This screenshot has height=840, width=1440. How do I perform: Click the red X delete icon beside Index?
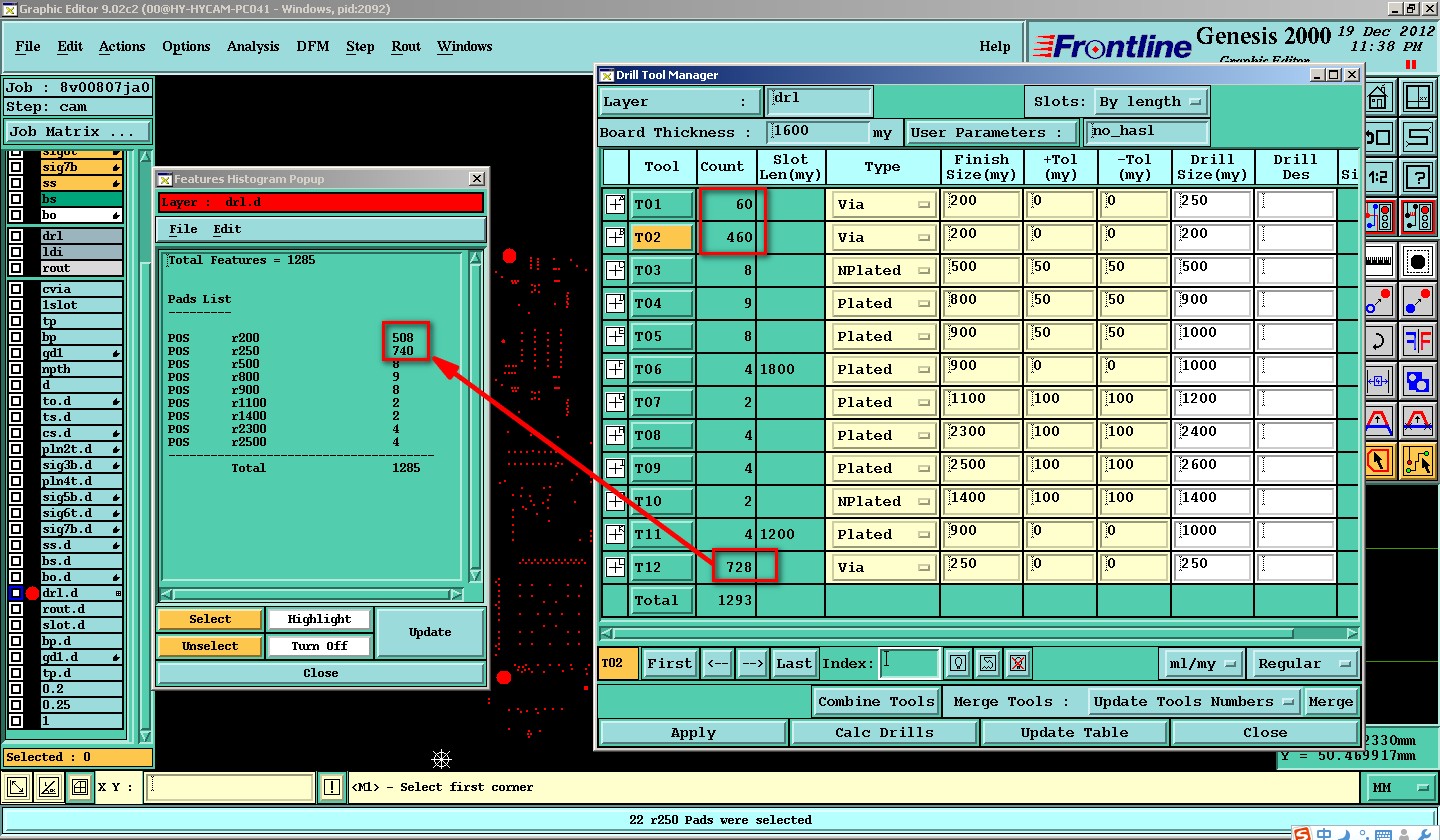[1017, 663]
